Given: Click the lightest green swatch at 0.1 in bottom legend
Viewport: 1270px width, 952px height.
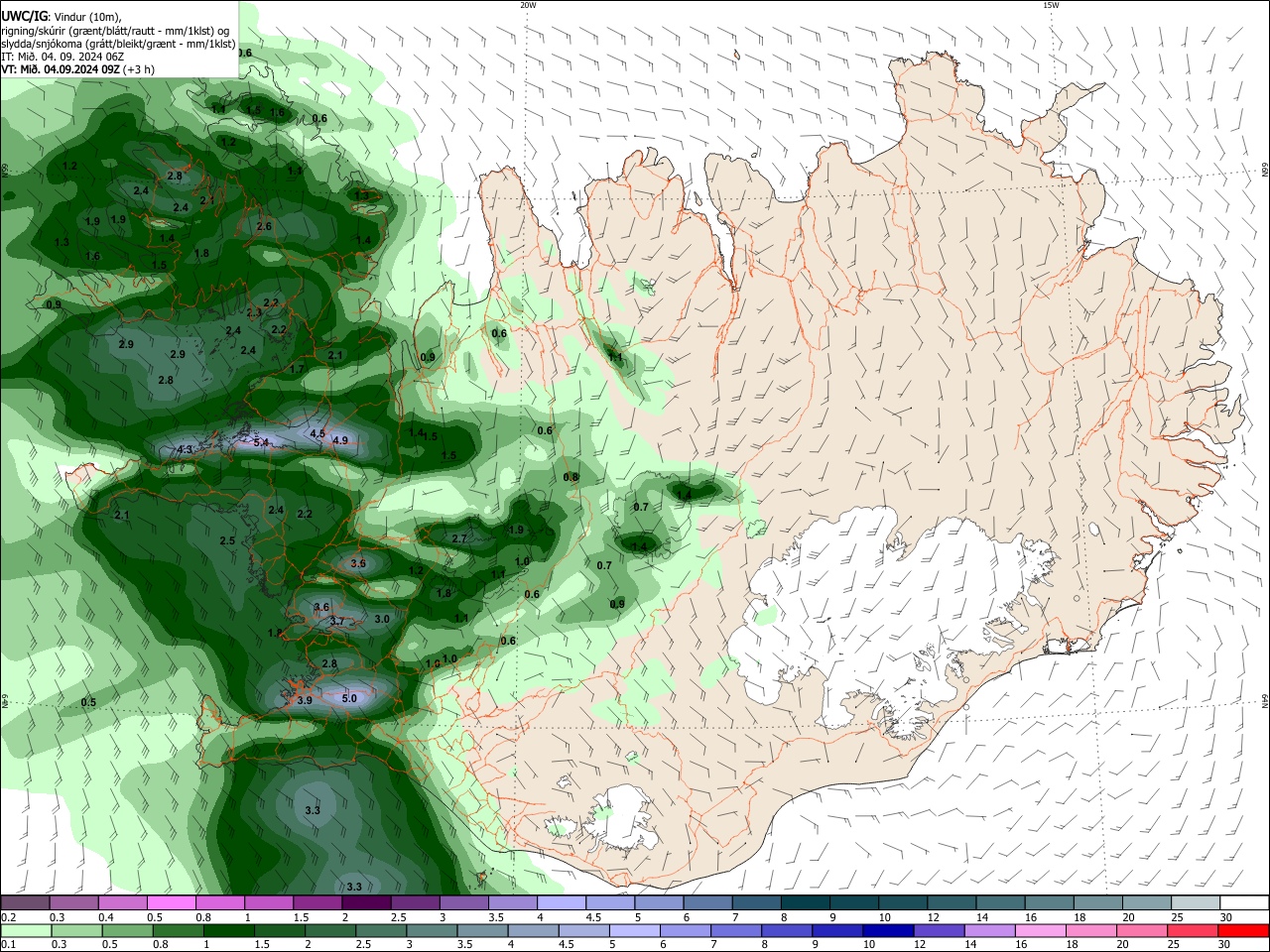Looking at the screenshot, I should tap(26, 930).
